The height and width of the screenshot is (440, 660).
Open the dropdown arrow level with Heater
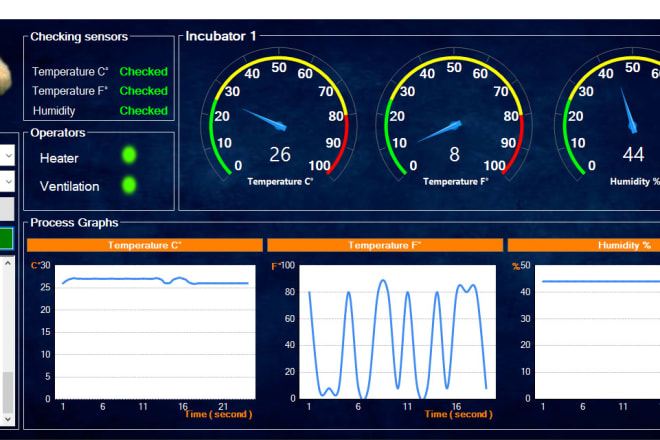point(8,156)
